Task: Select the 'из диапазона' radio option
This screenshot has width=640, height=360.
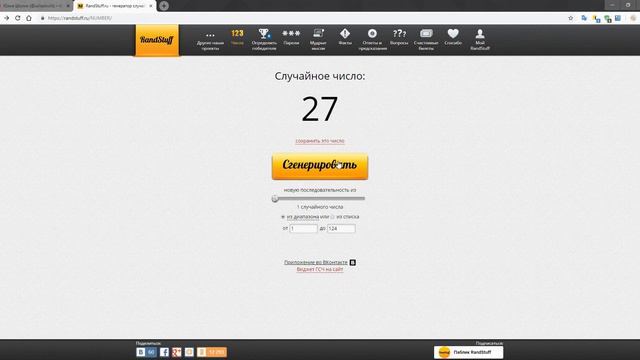Action: [283, 217]
